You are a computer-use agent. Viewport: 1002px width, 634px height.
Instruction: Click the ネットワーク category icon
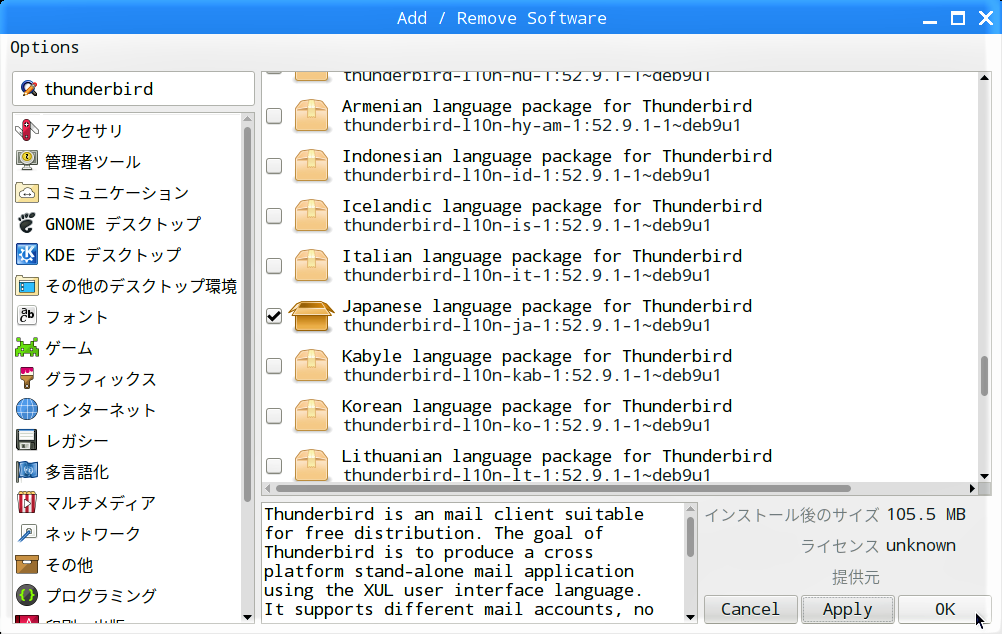click(27, 534)
